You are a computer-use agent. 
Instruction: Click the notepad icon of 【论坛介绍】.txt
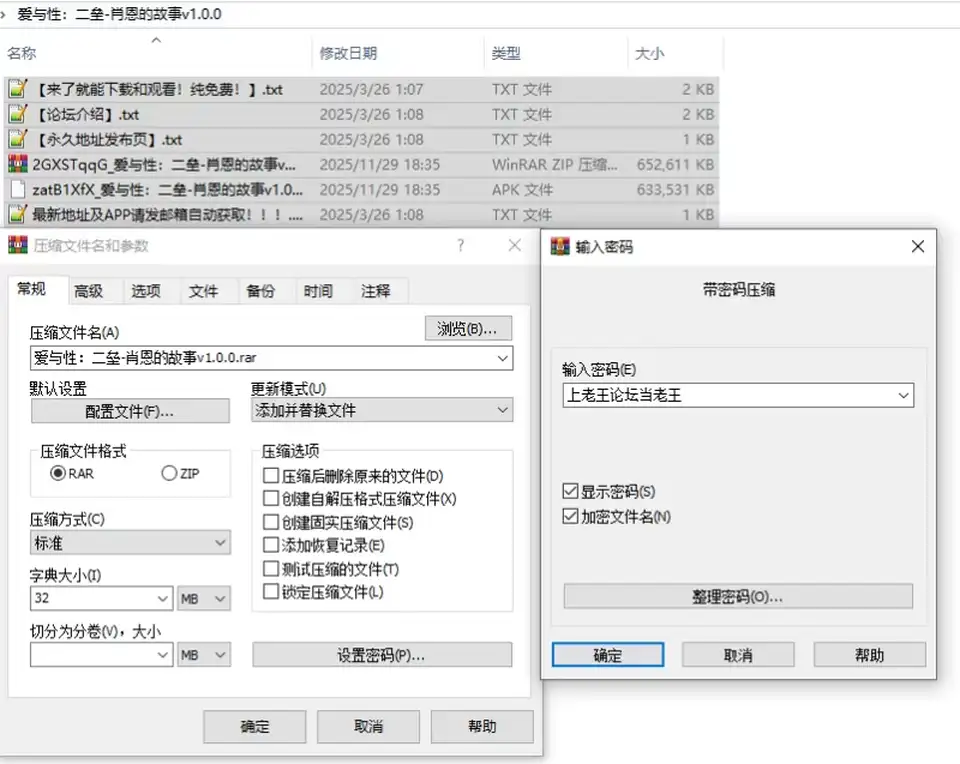coord(18,114)
